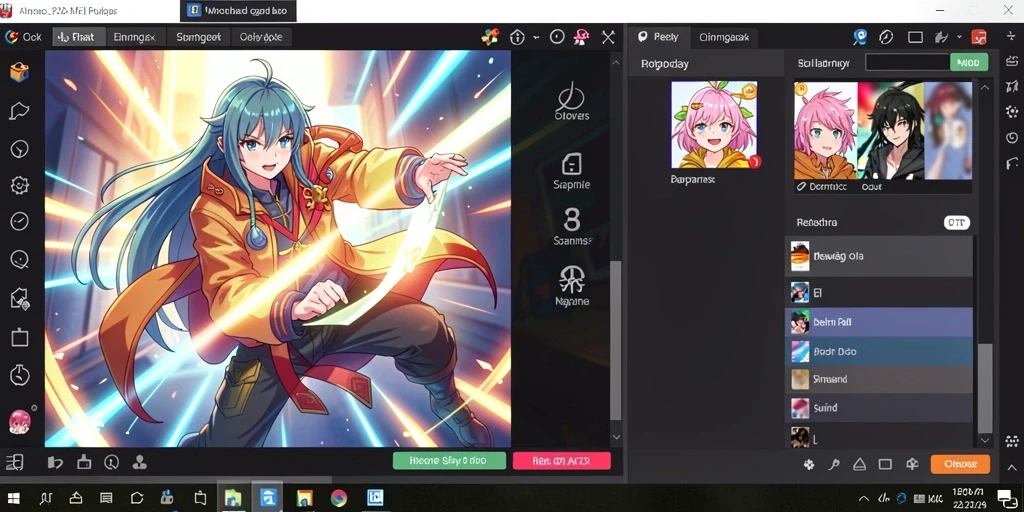Open the Srapmie document icon
1024x512 pixels.
(x=571, y=171)
